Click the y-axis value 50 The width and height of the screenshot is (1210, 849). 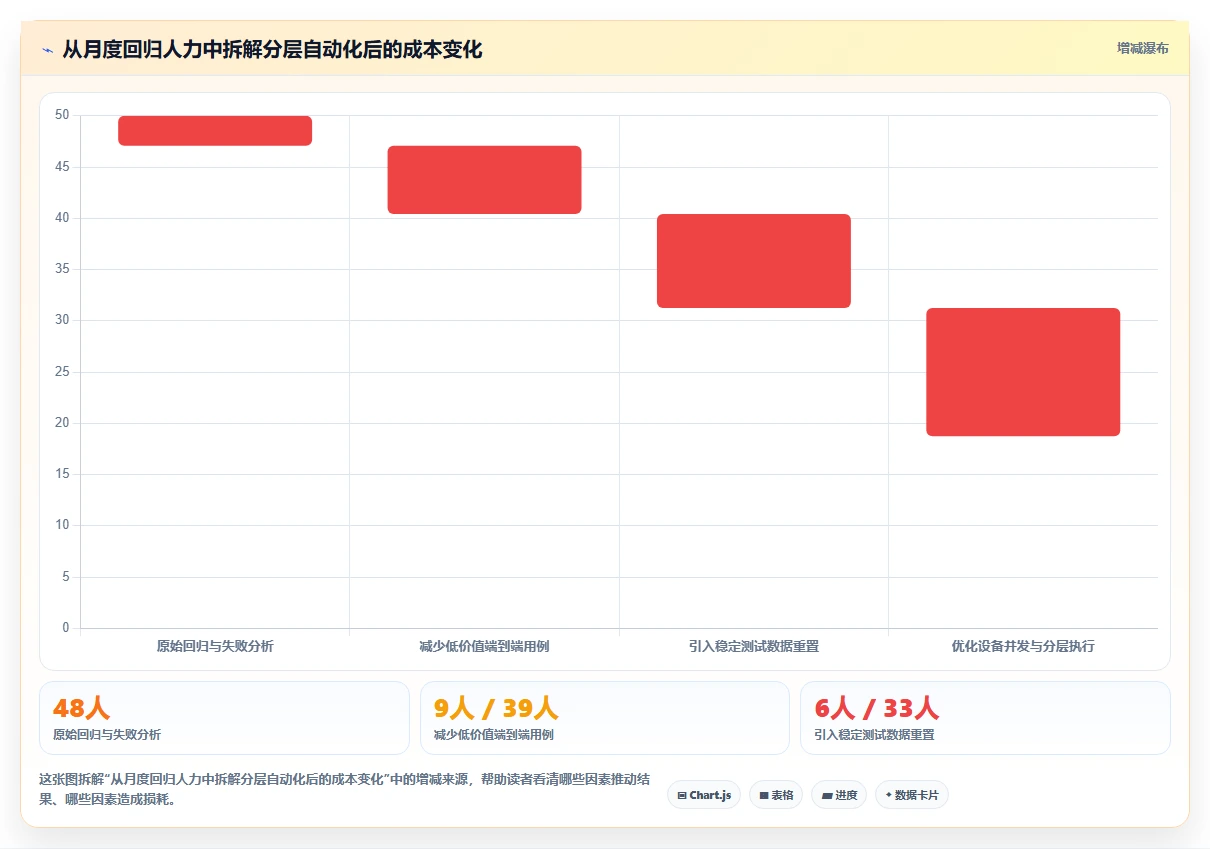pos(63,115)
